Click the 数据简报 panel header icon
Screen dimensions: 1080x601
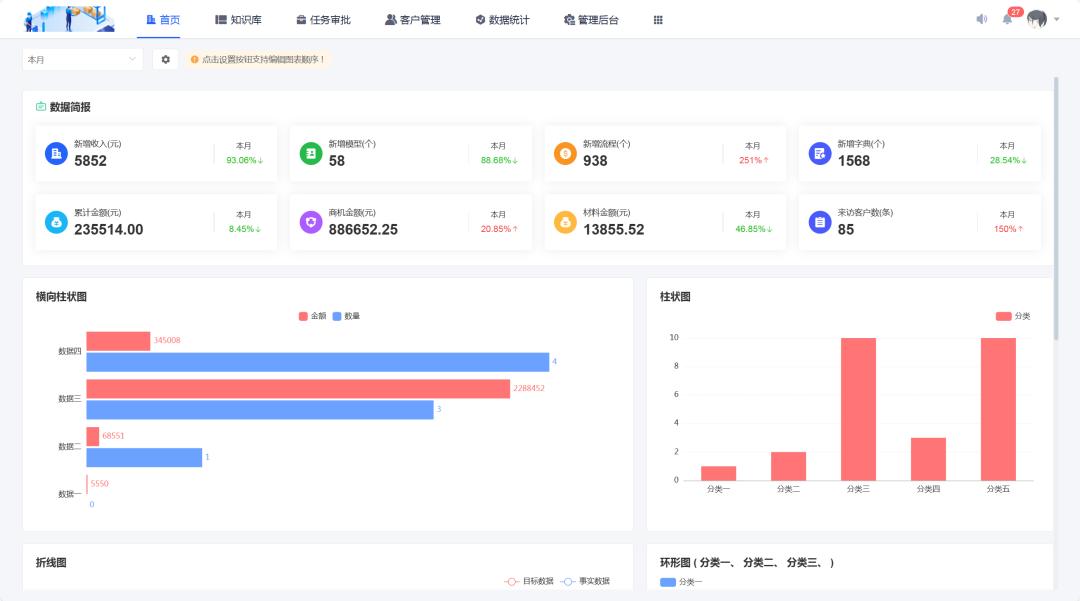(x=41, y=105)
